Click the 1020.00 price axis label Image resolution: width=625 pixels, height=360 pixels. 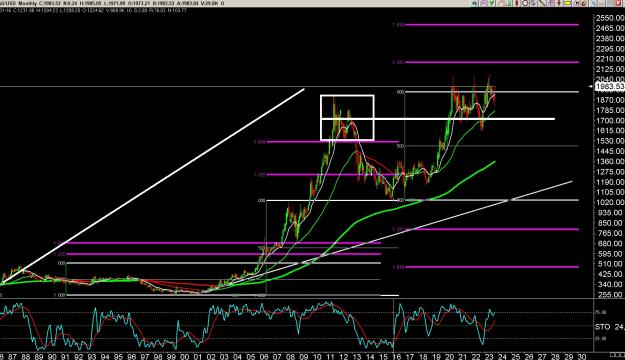coord(610,203)
